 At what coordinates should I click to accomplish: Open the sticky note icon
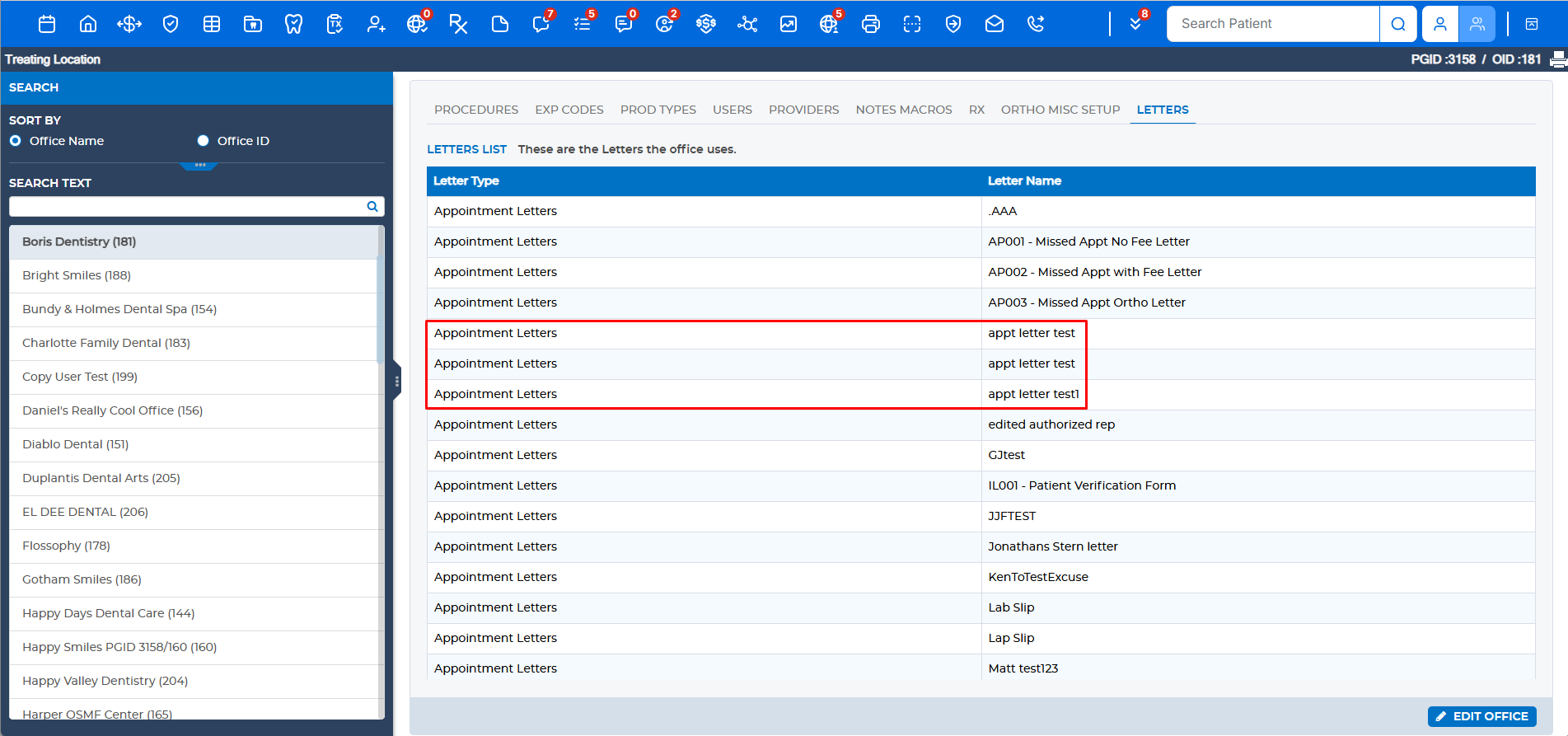(500, 24)
